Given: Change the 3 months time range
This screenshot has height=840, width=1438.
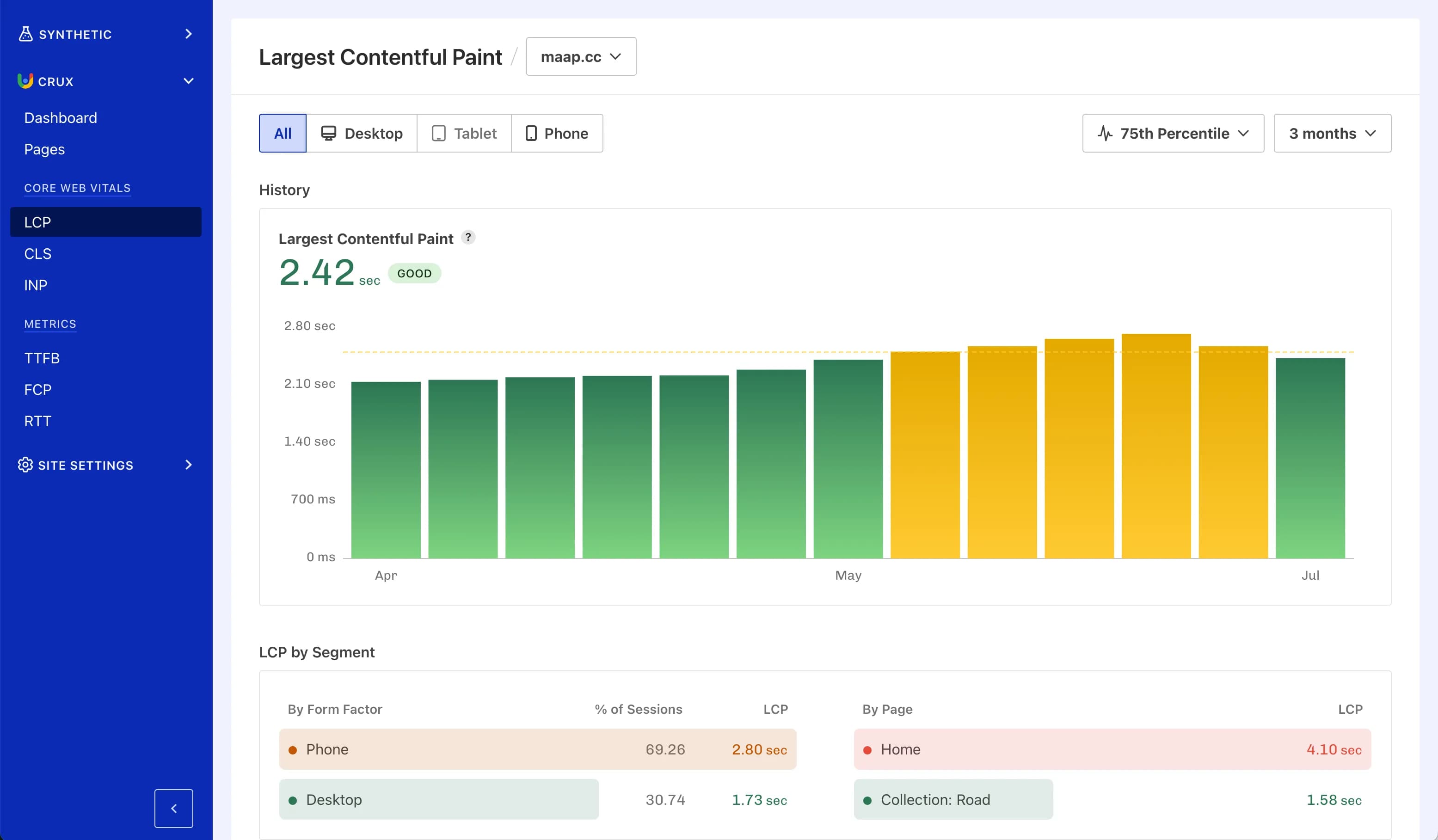Looking at the screenshot, I should click(x=1333, y=133).
